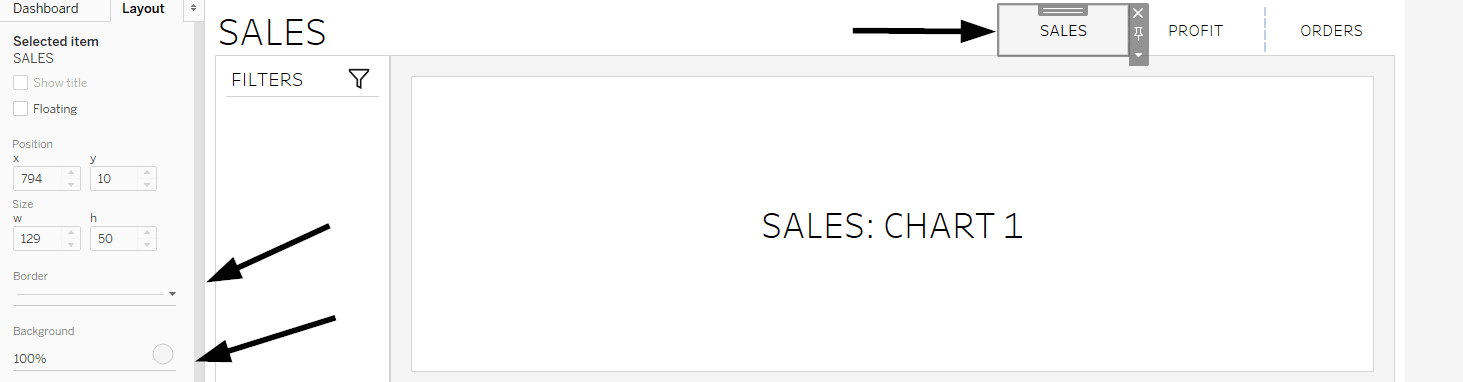Toggle the Show title checkbox
The width and height of the screenshot is (1463, 382).
coord(20,83)
